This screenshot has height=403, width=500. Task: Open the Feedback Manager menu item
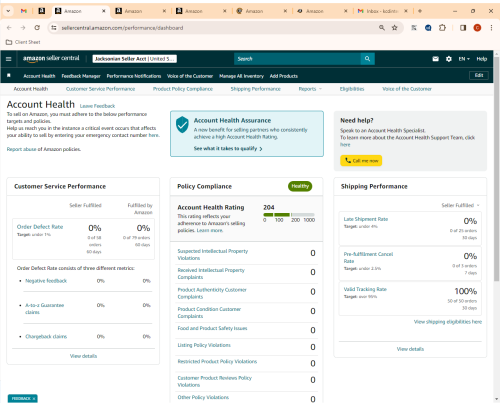click(x=81, y=76)
